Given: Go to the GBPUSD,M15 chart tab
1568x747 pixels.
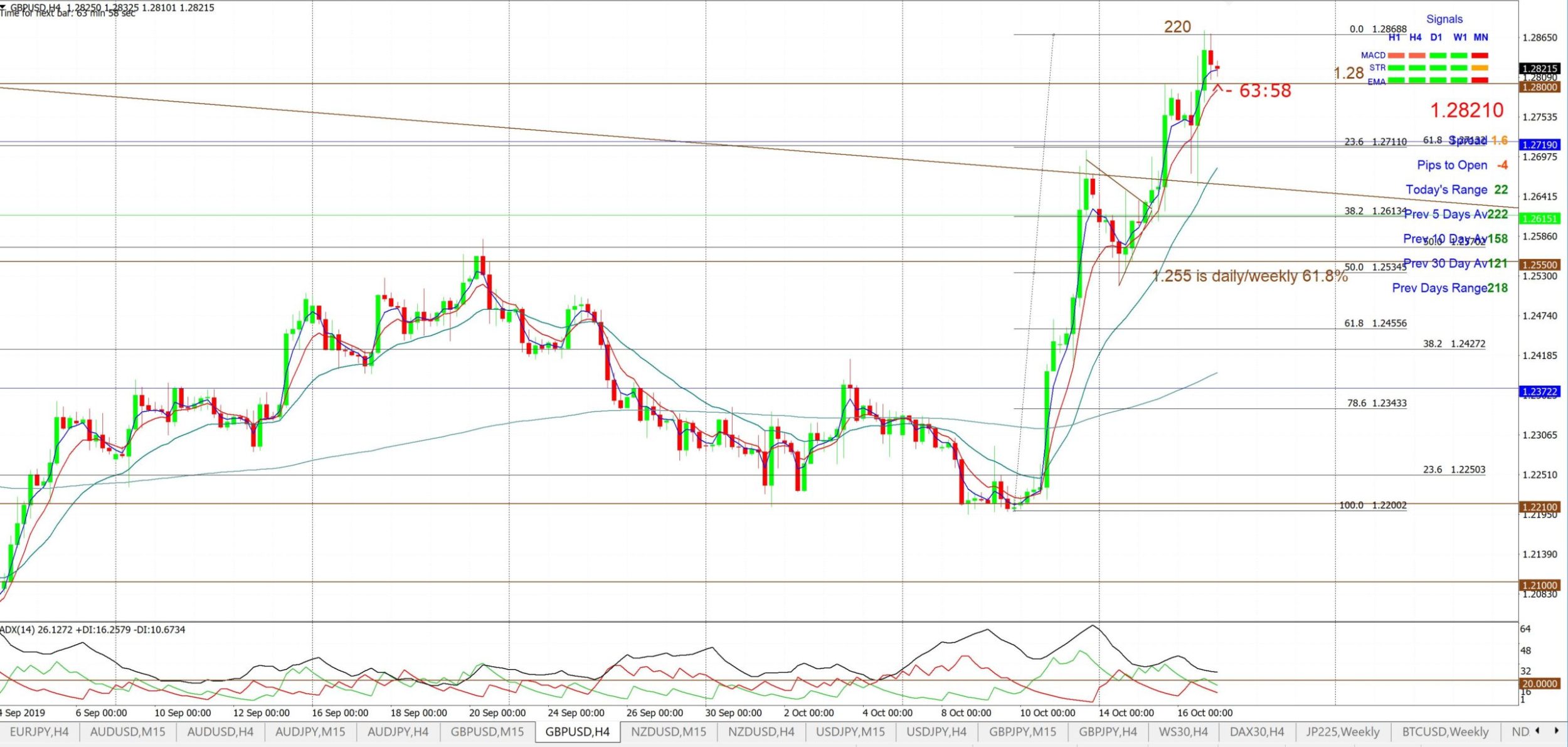Looking at the screenshot, I should (x=487, y=731).
